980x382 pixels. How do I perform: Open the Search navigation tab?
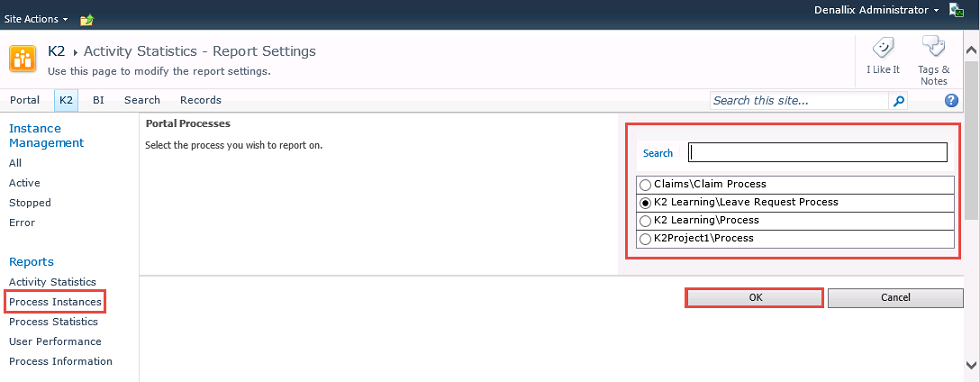pos(142,100)
